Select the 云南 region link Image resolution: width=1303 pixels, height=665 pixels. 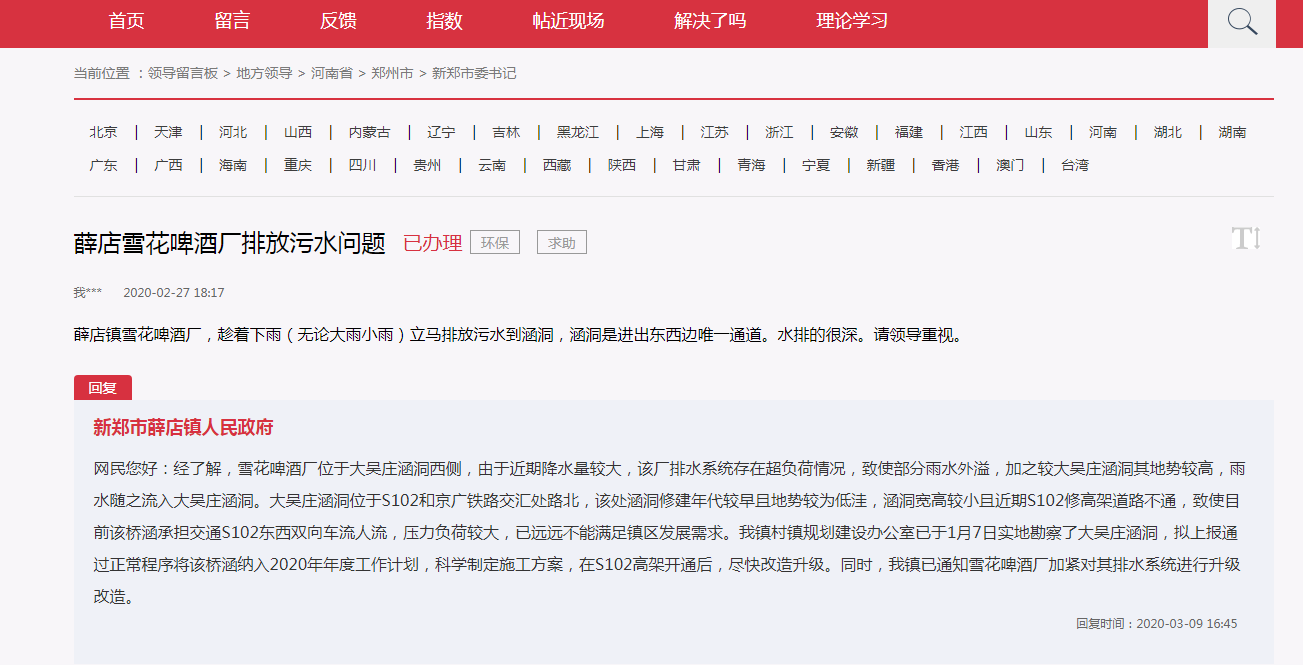492,165
